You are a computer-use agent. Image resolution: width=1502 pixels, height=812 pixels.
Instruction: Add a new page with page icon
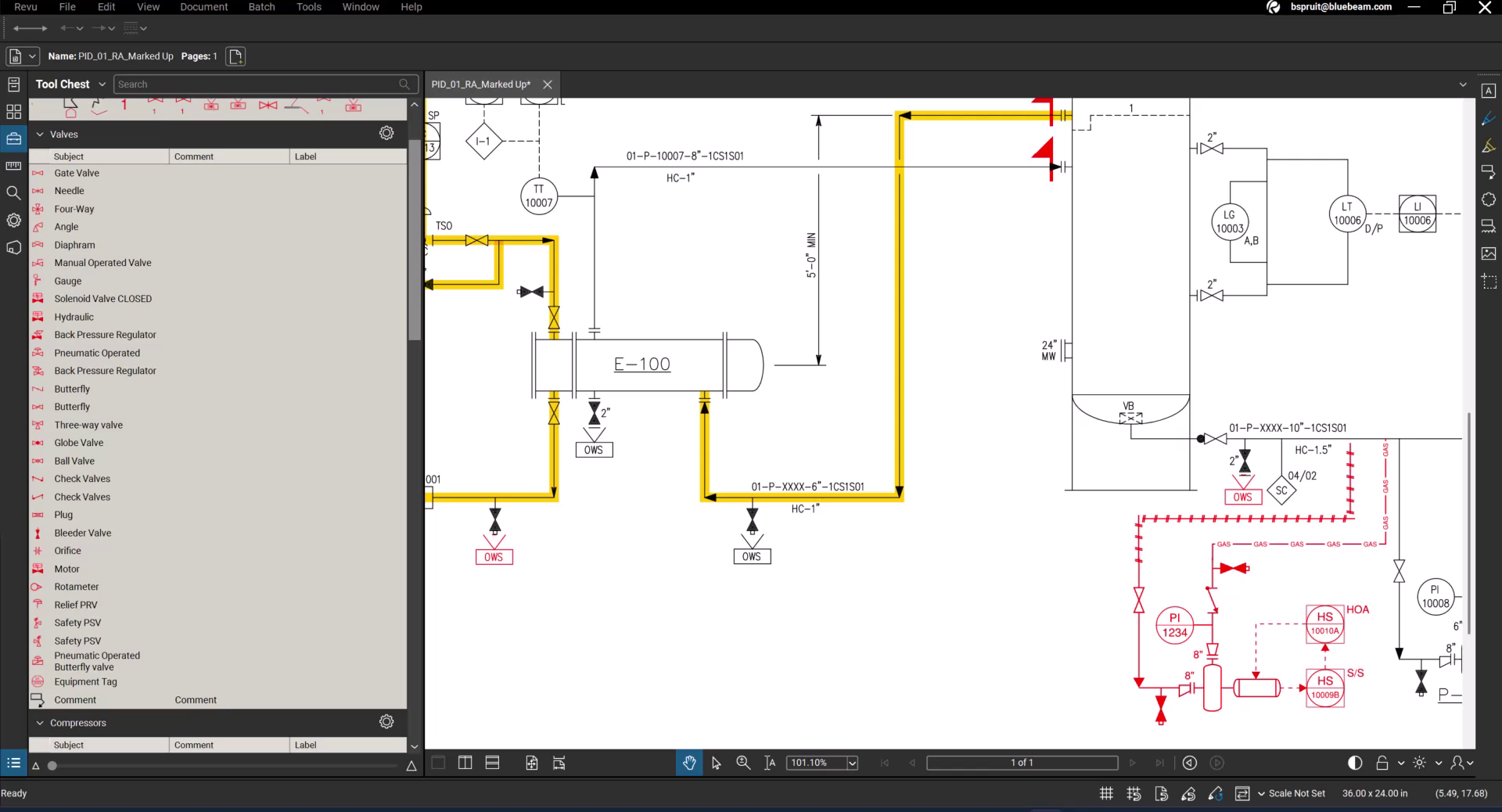click(x=235, y=56)
